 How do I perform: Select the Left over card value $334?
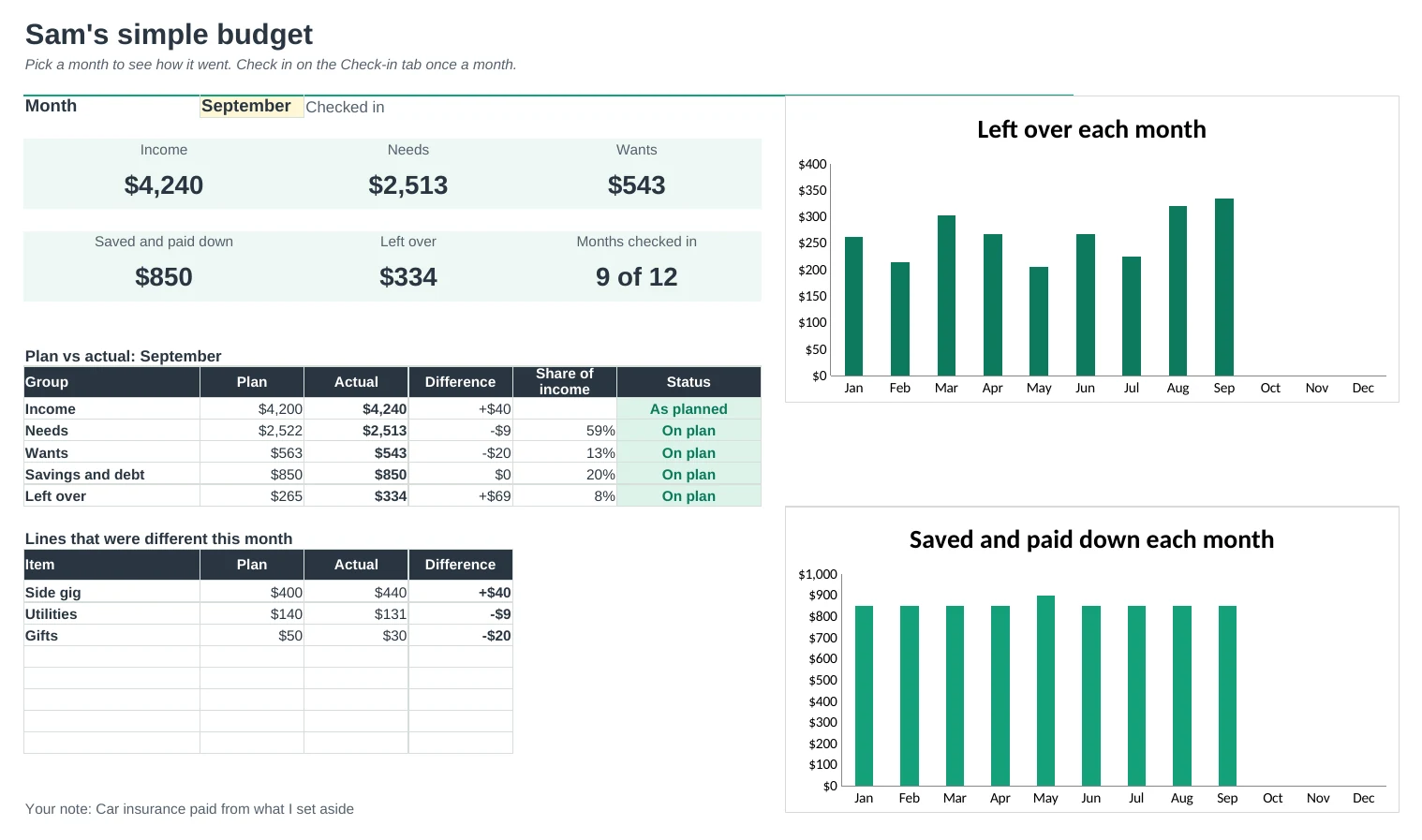click(408, 277)
